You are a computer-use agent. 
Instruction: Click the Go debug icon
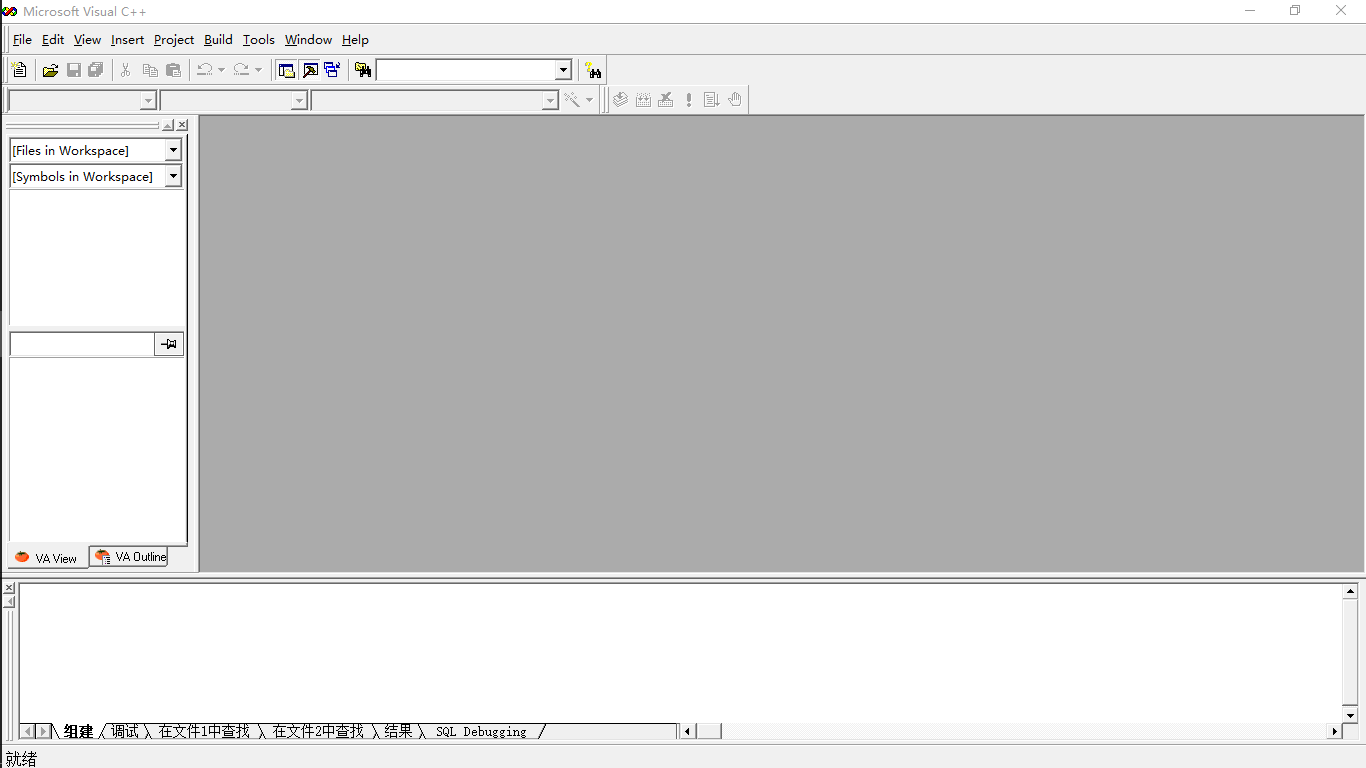tap(712, 100)
